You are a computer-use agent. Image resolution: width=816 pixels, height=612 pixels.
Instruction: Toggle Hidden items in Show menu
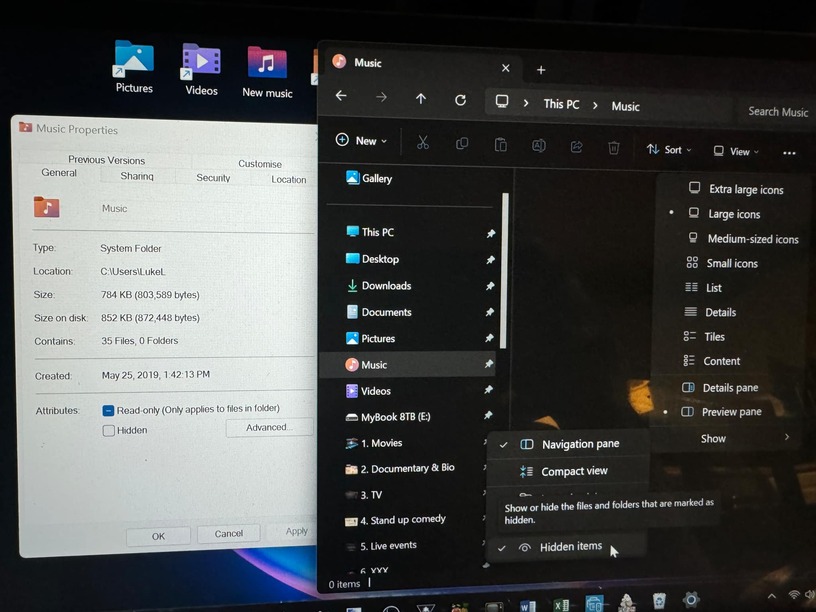click(x=567, y=547)
